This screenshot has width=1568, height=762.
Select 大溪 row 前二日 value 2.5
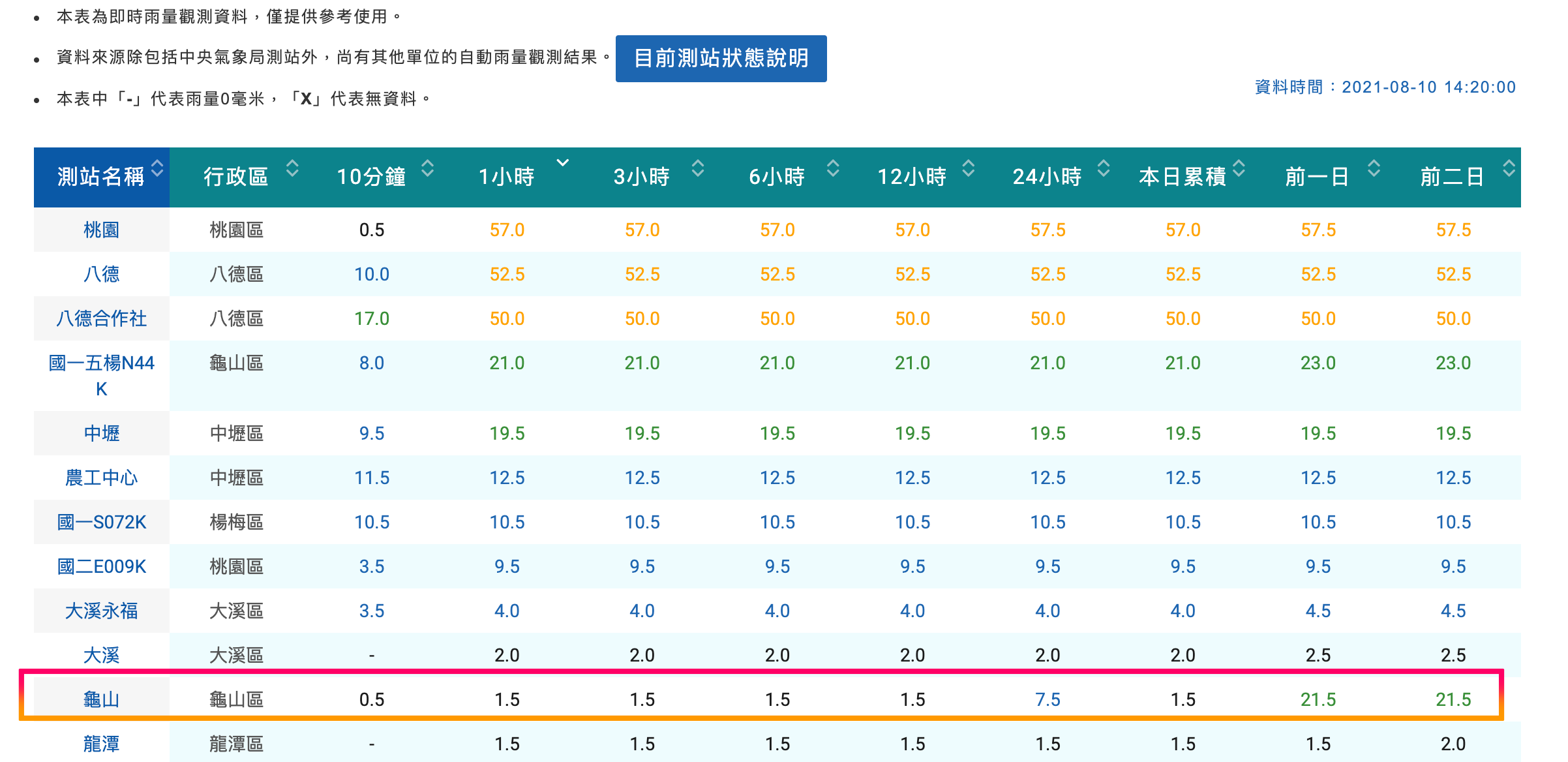pyautogui.click(x=1453, y=655)
